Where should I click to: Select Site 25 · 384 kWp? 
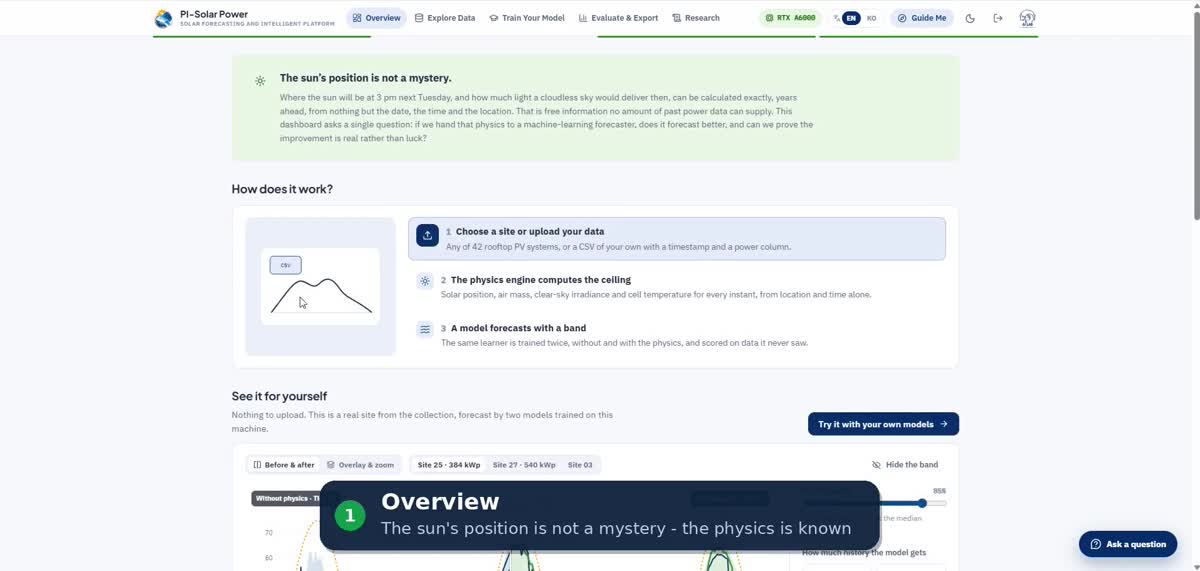click(449, 465)
